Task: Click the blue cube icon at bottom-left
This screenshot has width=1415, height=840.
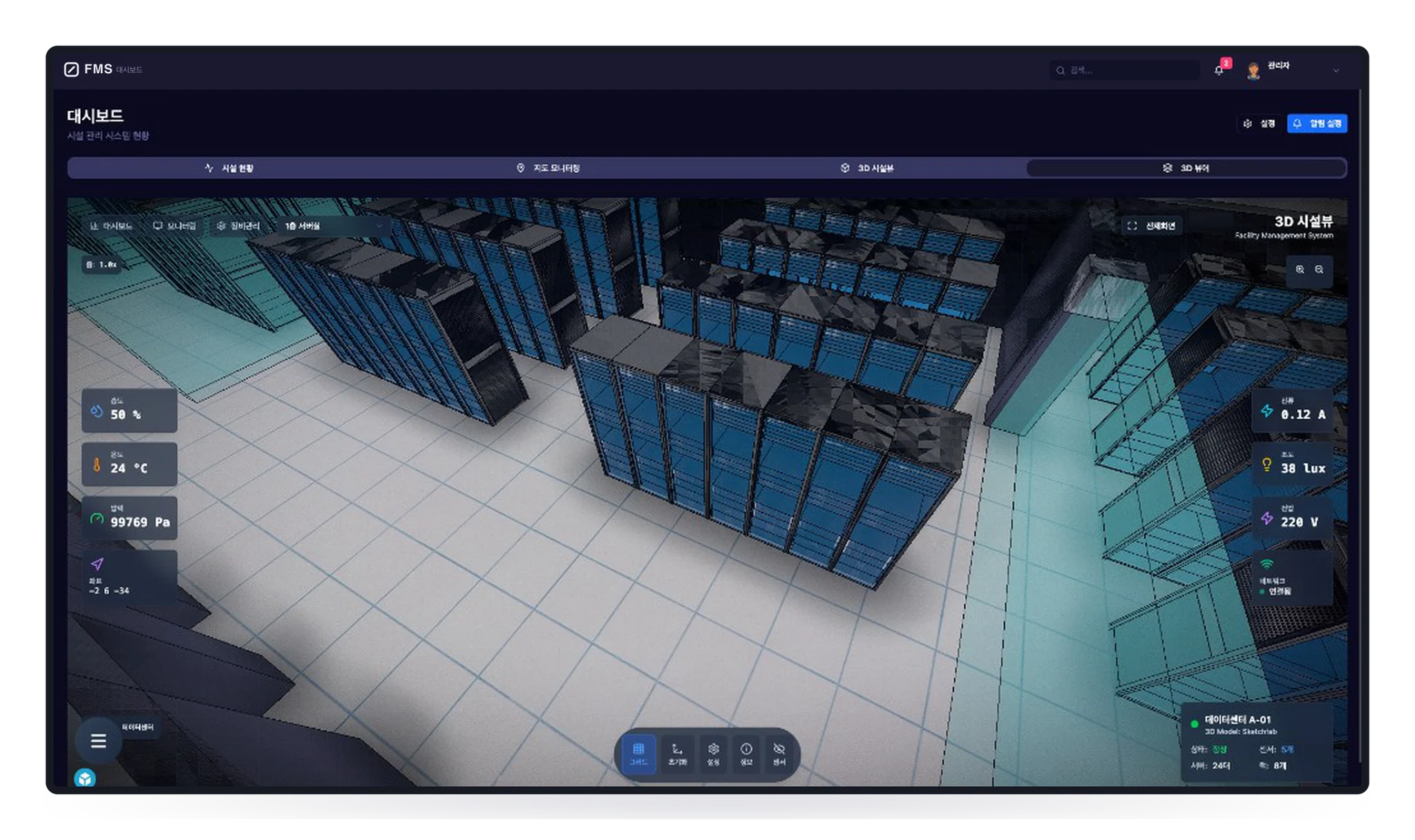Action: pyautogui.click(x=84, y=779)
